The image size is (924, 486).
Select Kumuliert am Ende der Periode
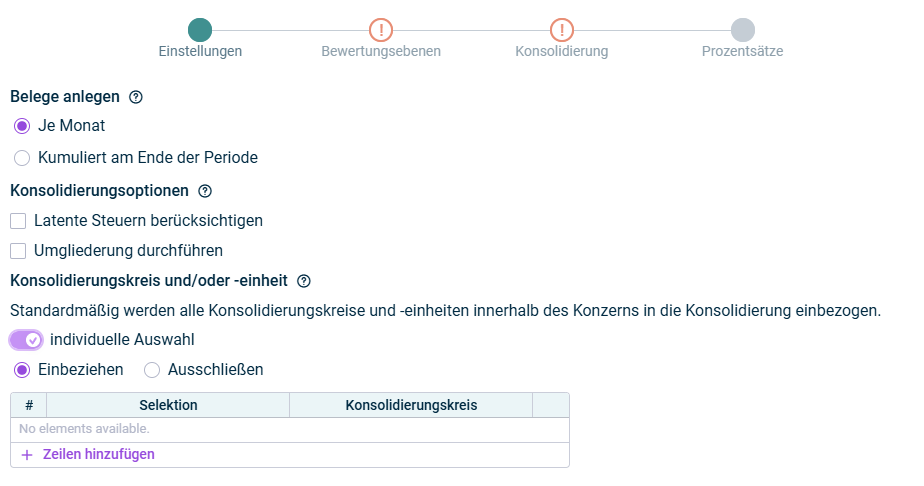click(22, 157)
